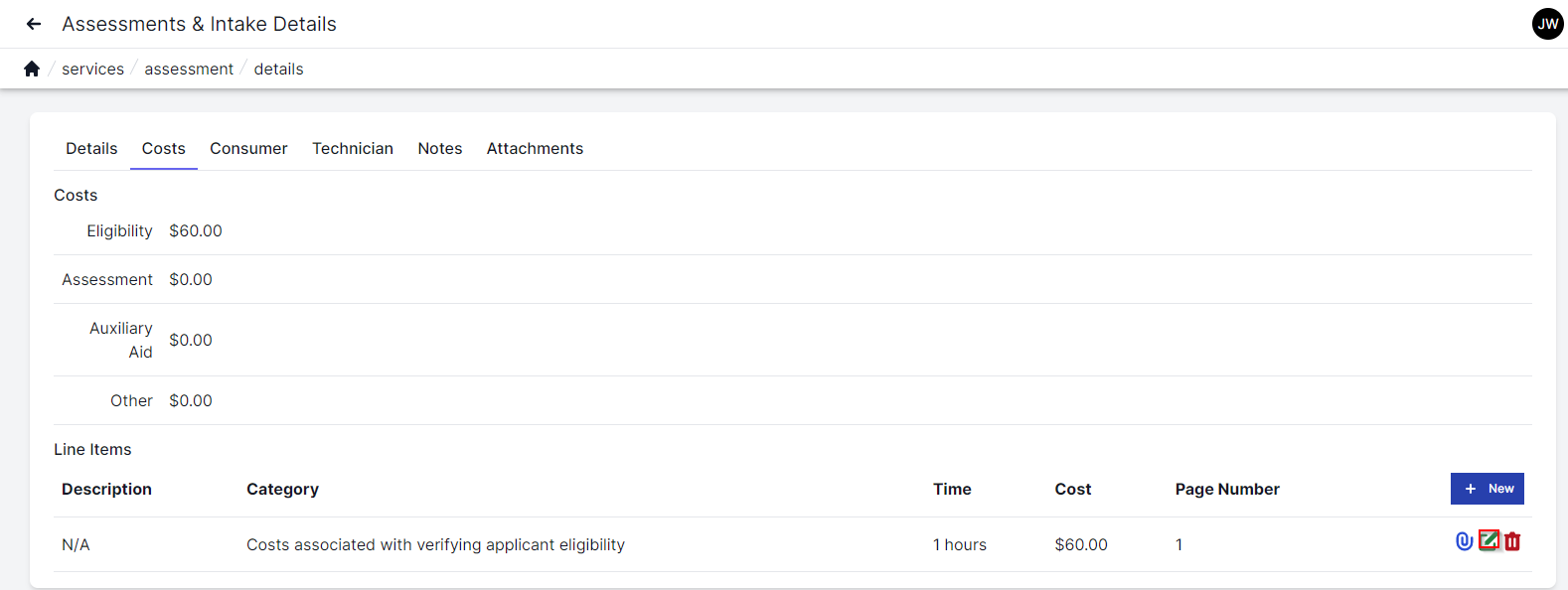Screen dimensions: 1568x590
Task: Open the services breadcrumb link
Action: [92, 69]
